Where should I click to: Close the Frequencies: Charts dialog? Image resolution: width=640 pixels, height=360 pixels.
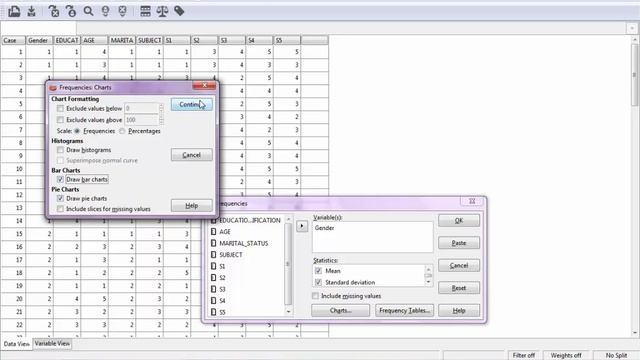[x=204, y=85]
